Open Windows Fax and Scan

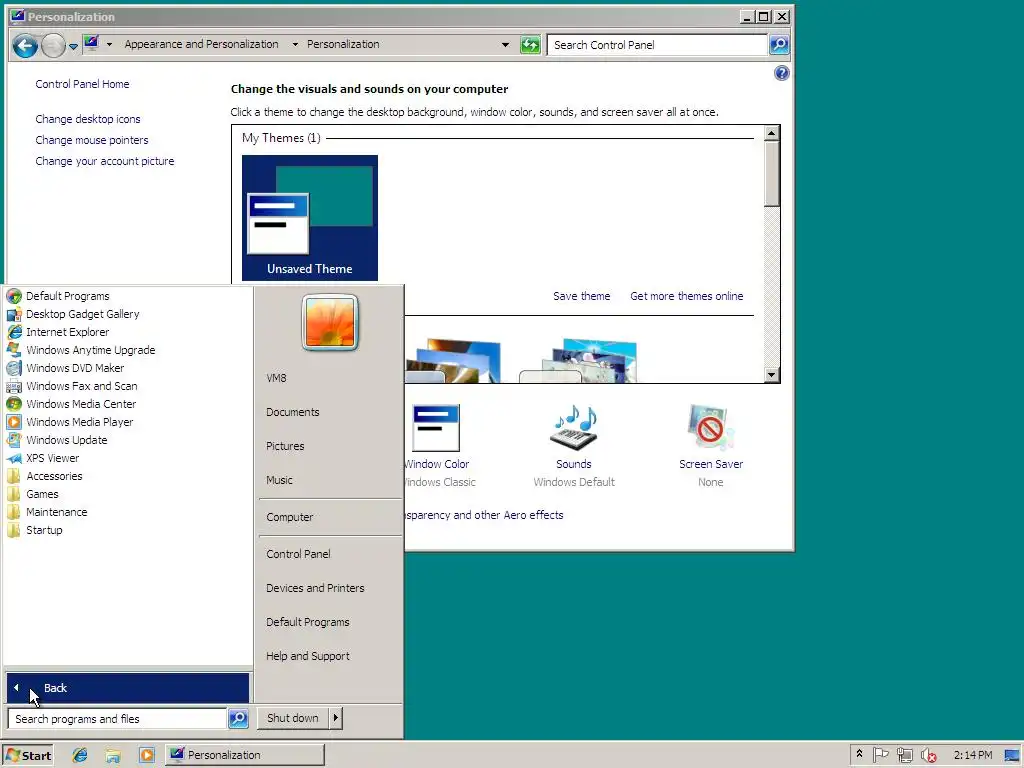click(81, 386)
